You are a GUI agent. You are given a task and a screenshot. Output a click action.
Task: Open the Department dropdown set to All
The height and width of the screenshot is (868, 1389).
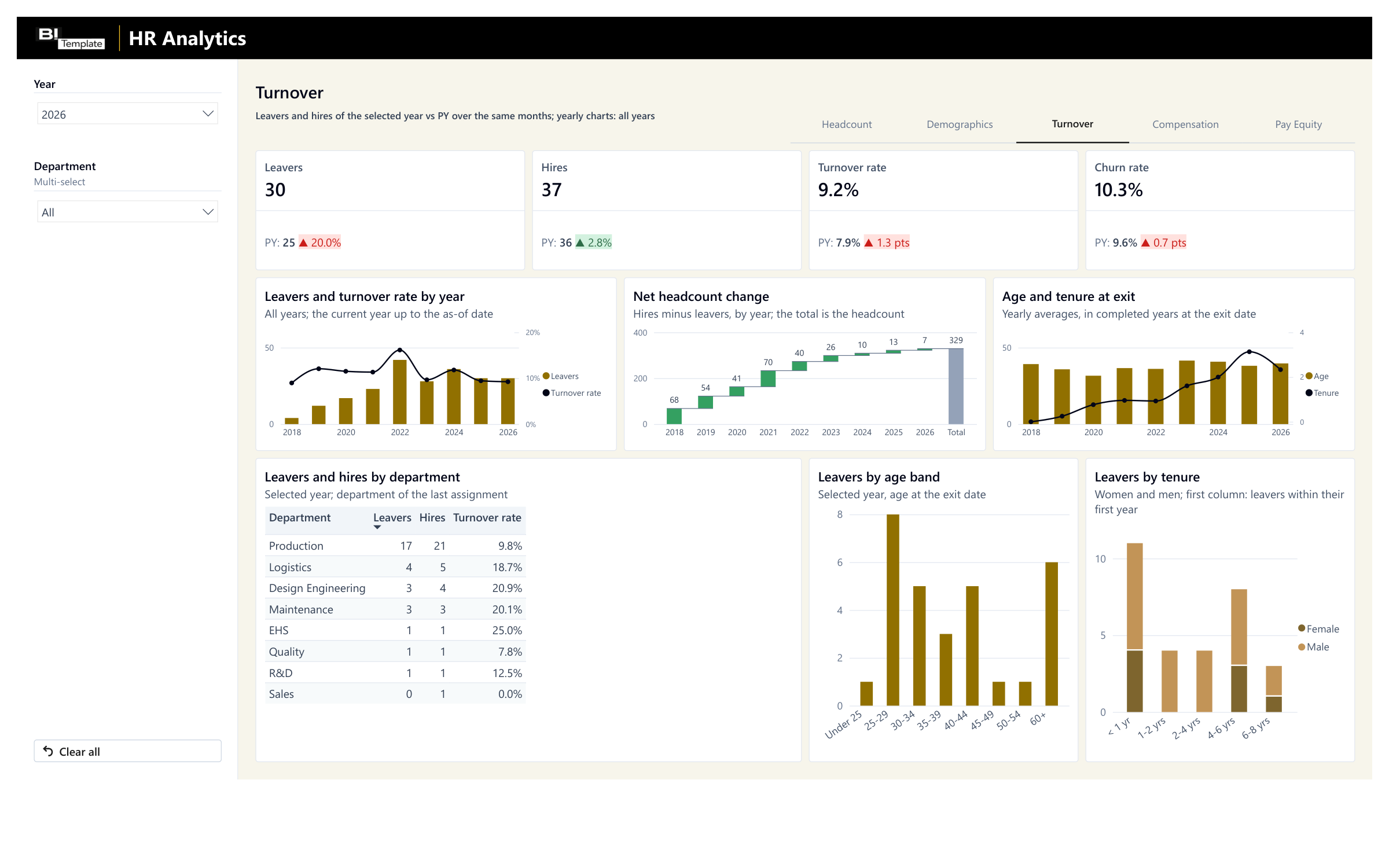pos(127,212)
